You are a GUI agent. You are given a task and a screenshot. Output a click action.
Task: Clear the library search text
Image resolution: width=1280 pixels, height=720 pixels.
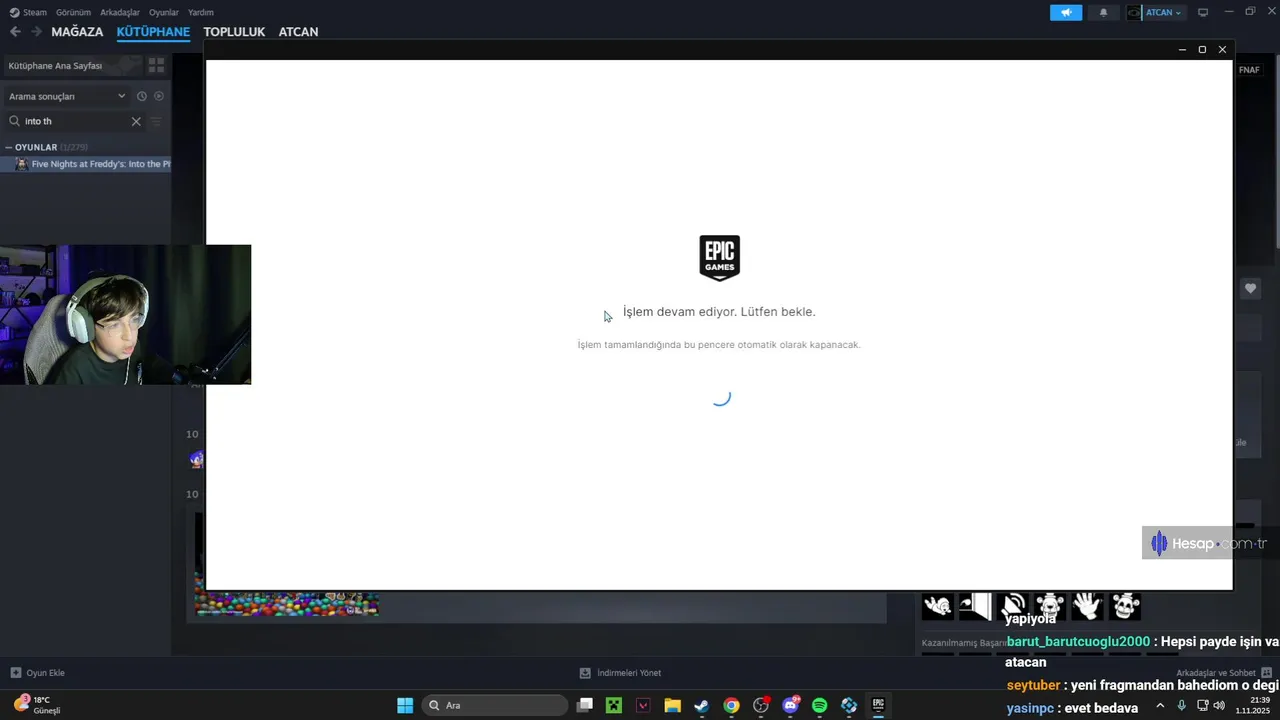136,121
